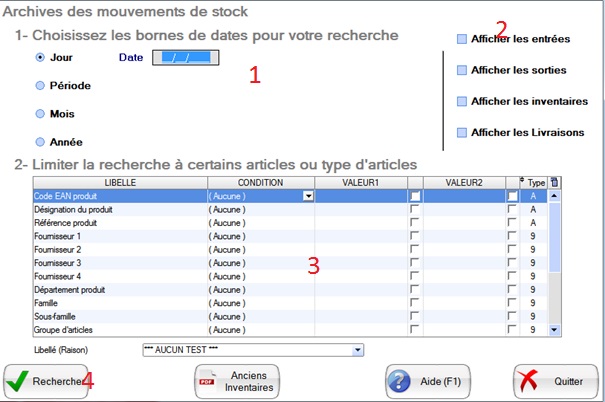Click the Condition cell of the Famille row
This screenshot has height=402, width=605.
point(260,302)
